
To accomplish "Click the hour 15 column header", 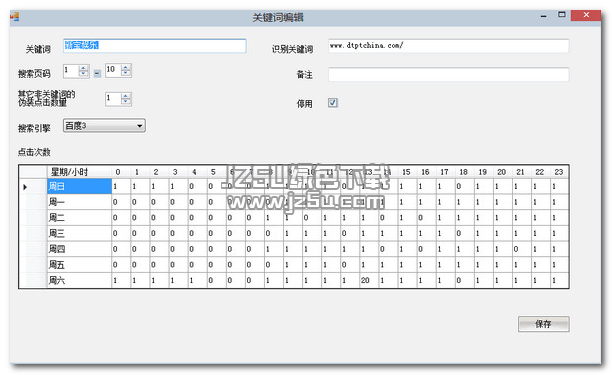I will (408, 172).
